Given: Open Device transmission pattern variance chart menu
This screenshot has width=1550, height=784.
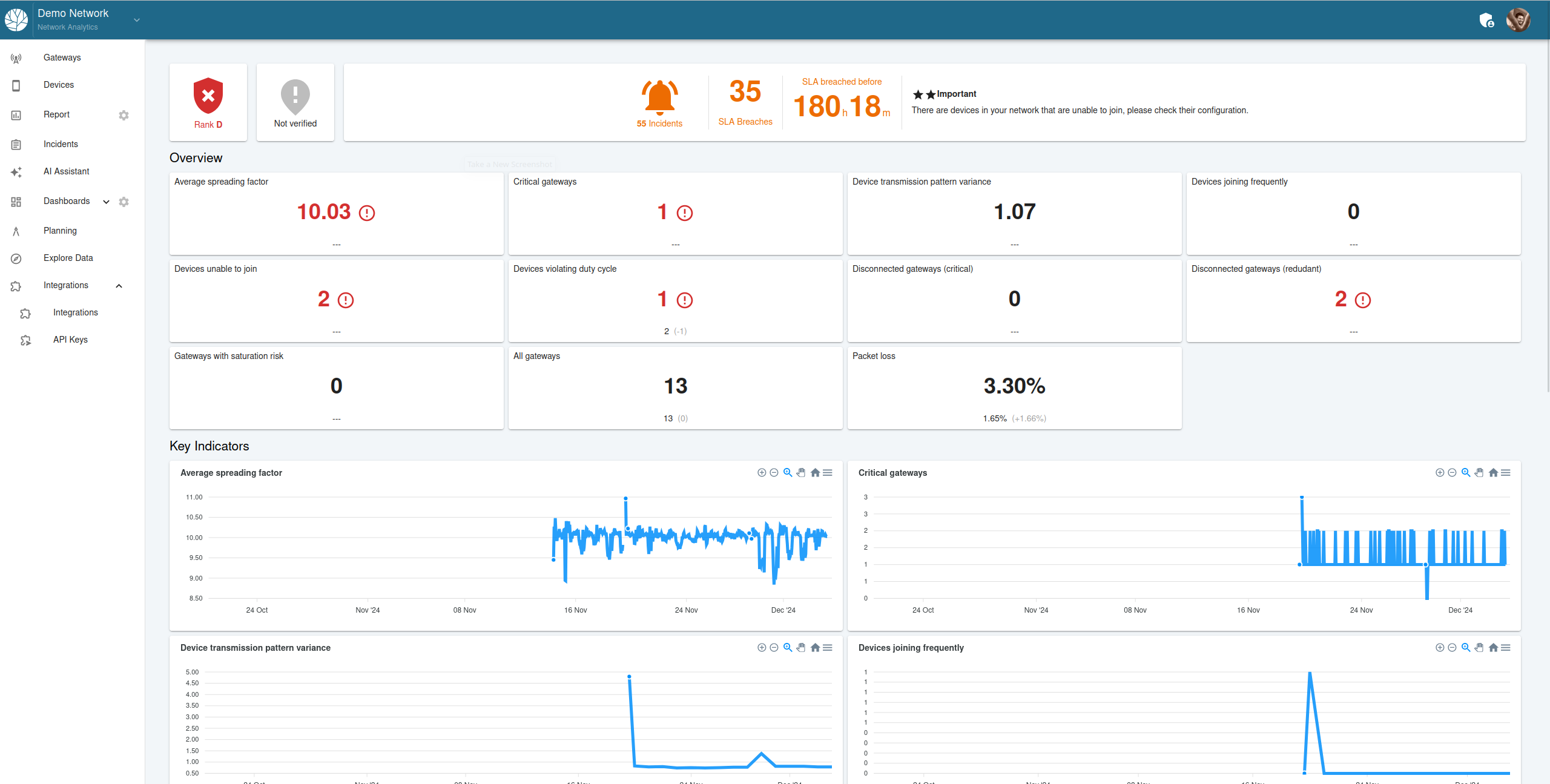Looking at the screenshot, I should [x=828, y=648].
